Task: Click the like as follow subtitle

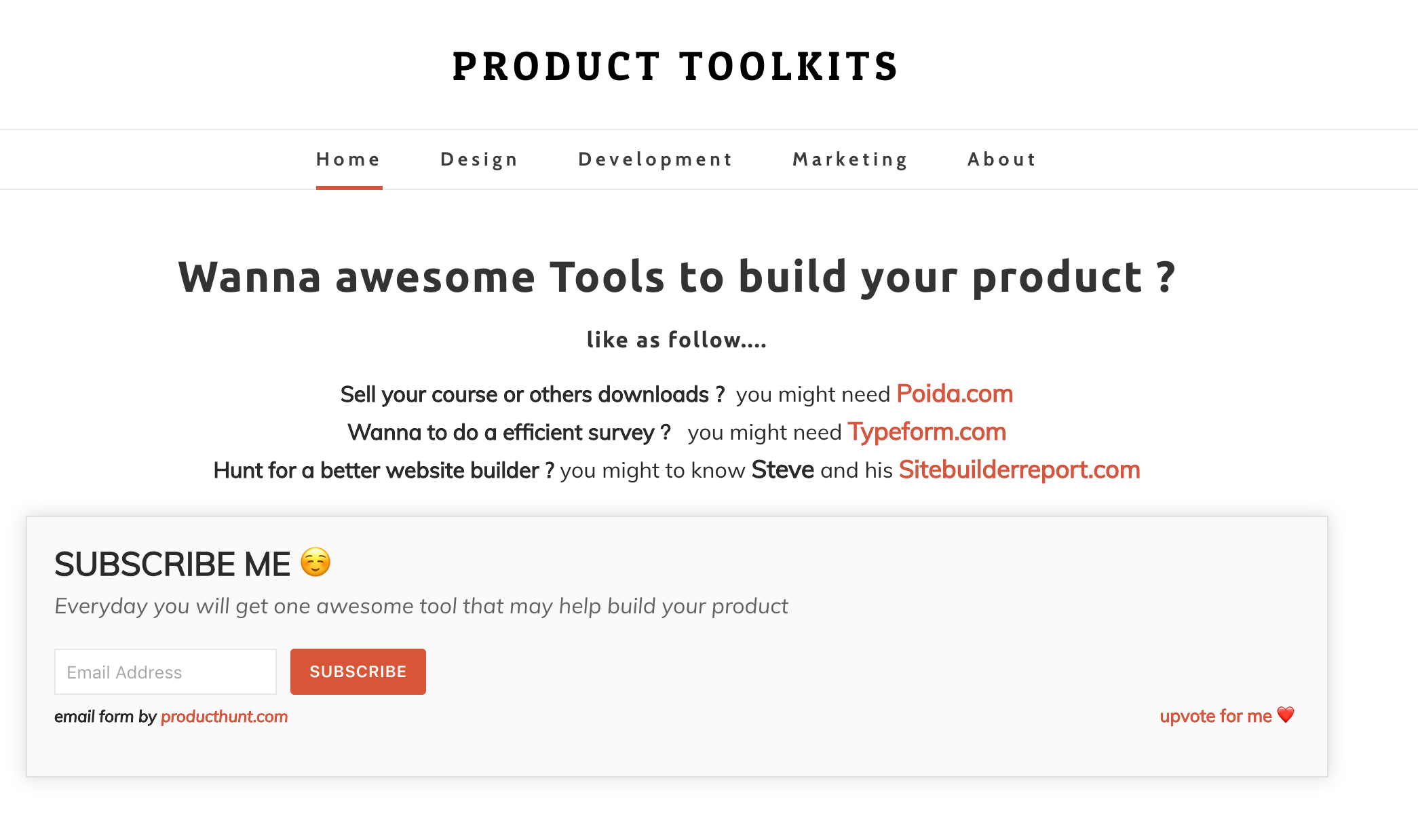Action: (676, 340)
